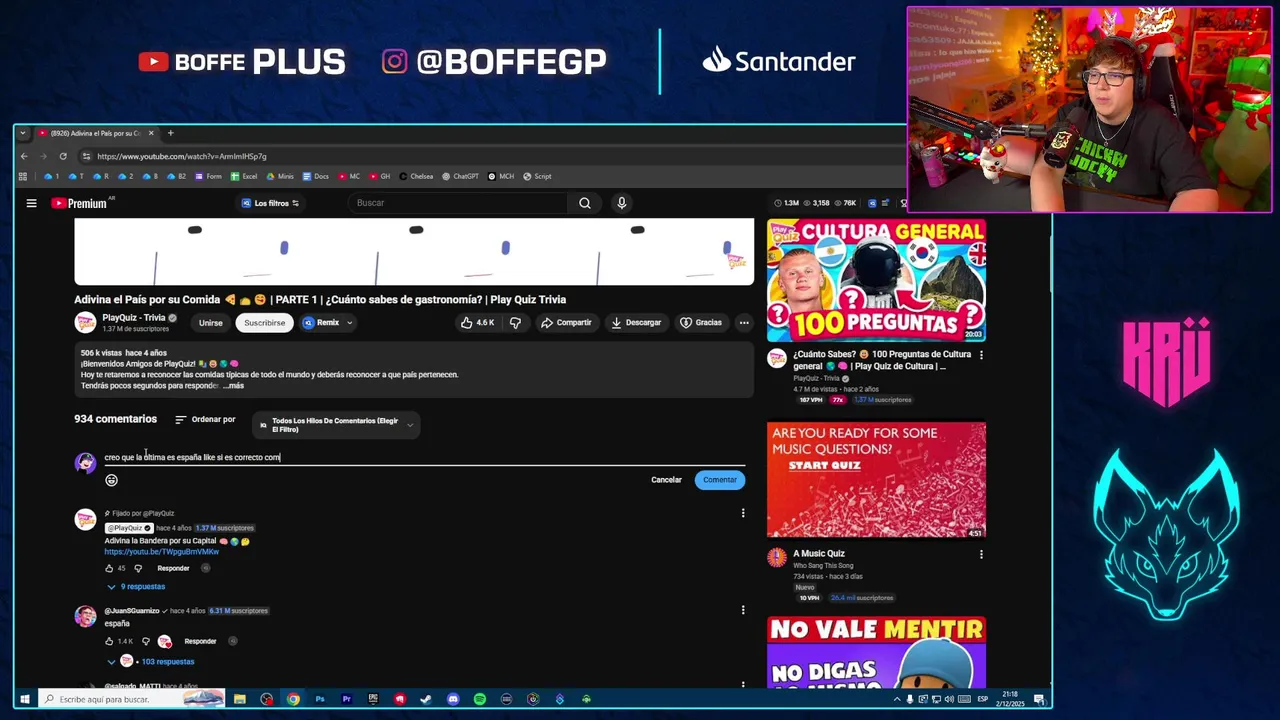Open PlayQuiz channel avatar below video
This screenshot has width=1280, height=720.
85,322
